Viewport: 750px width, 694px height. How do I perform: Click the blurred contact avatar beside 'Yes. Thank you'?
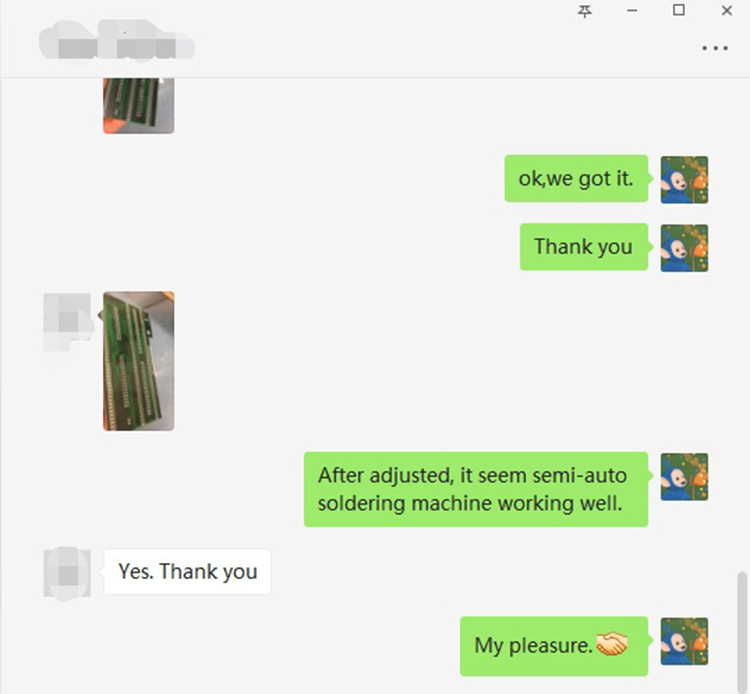(67, 573)
